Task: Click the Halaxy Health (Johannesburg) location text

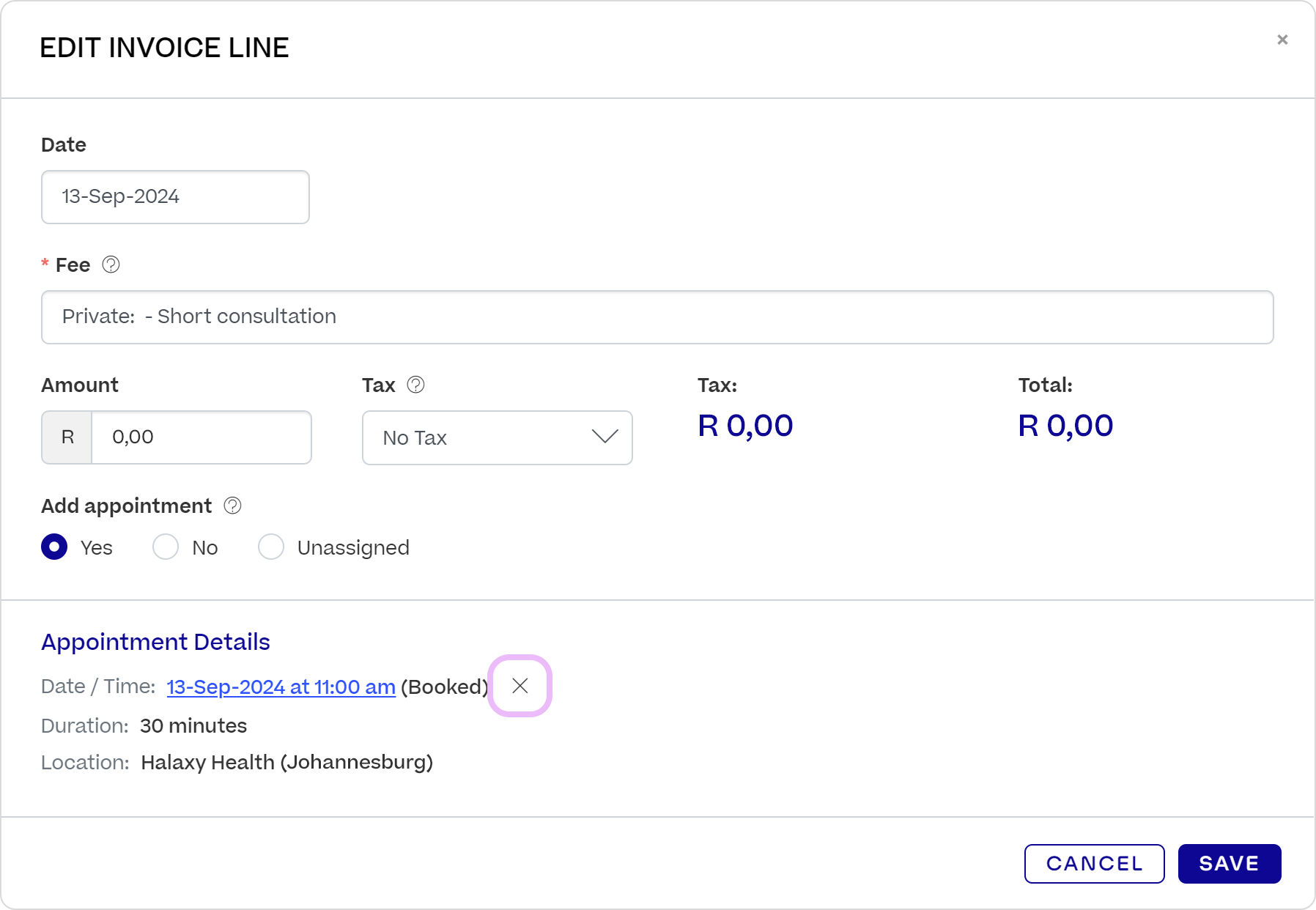Action: 287,763
